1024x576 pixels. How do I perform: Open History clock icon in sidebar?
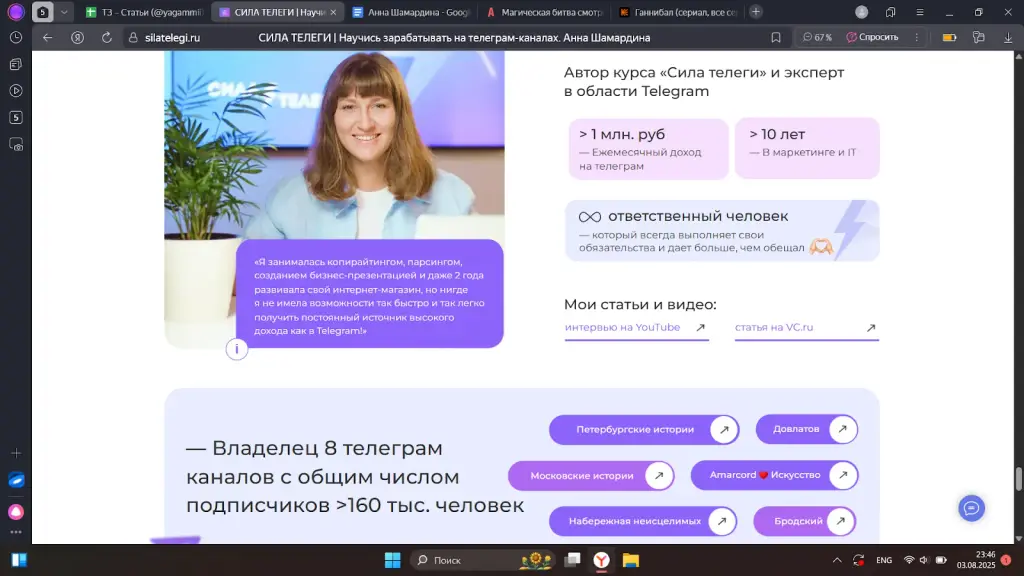tap(16, 38)
